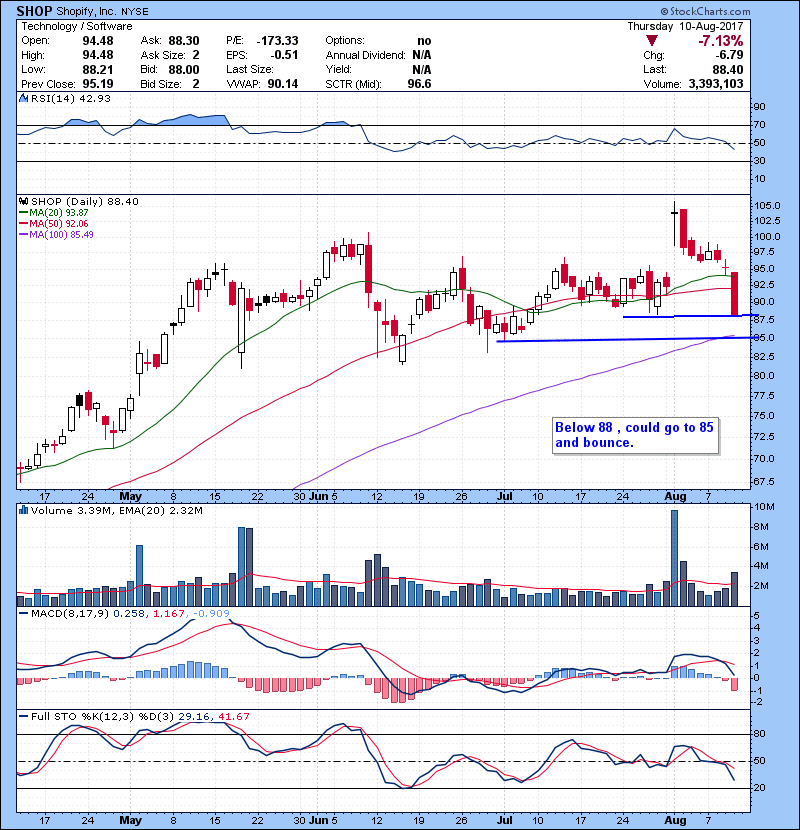Select the EPS value -0.51
Screen dimensions: 800x830
pyautogui.click(x=284, y=55)
